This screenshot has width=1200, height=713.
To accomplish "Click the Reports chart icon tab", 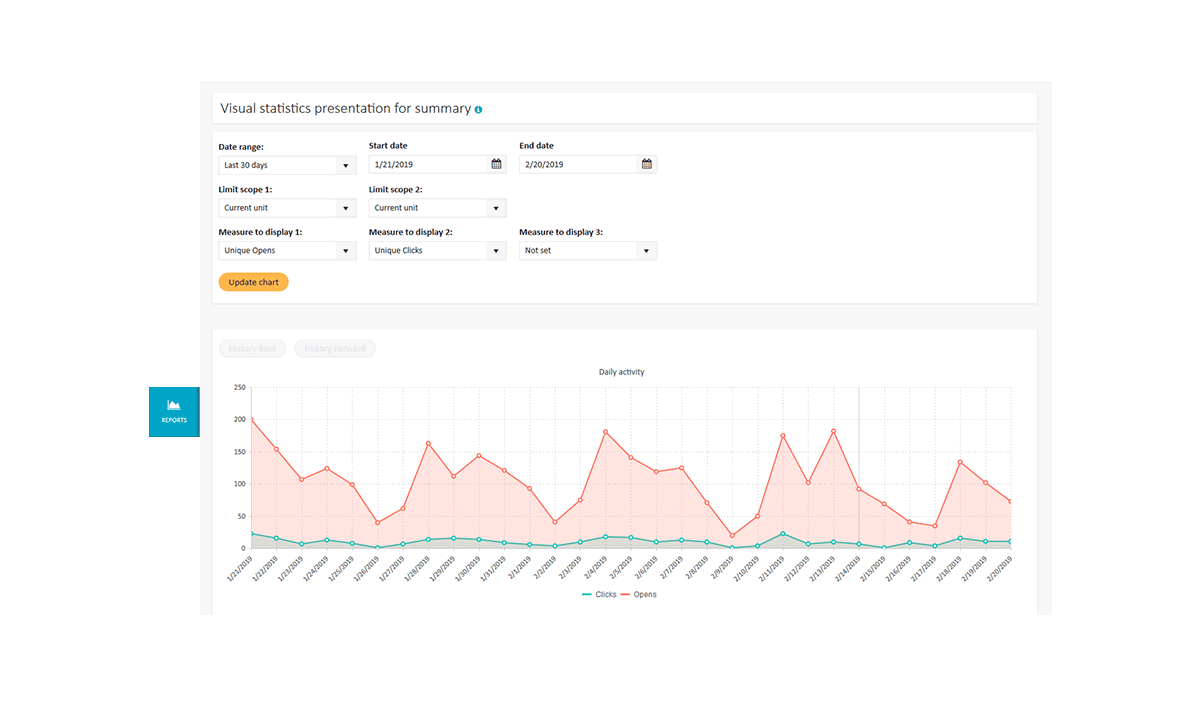I will 174,410.
